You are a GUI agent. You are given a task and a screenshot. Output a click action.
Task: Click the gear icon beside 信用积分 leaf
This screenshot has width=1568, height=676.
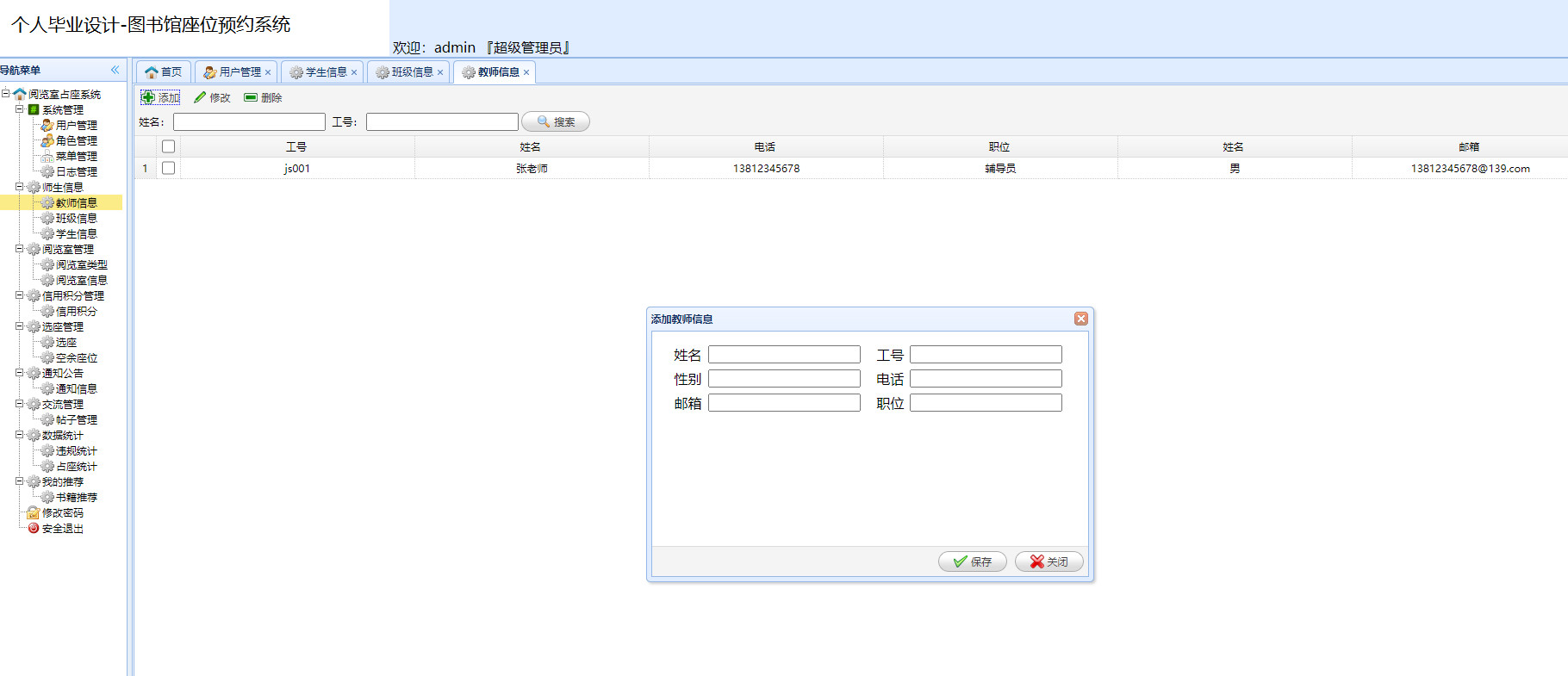click(47, 312)
